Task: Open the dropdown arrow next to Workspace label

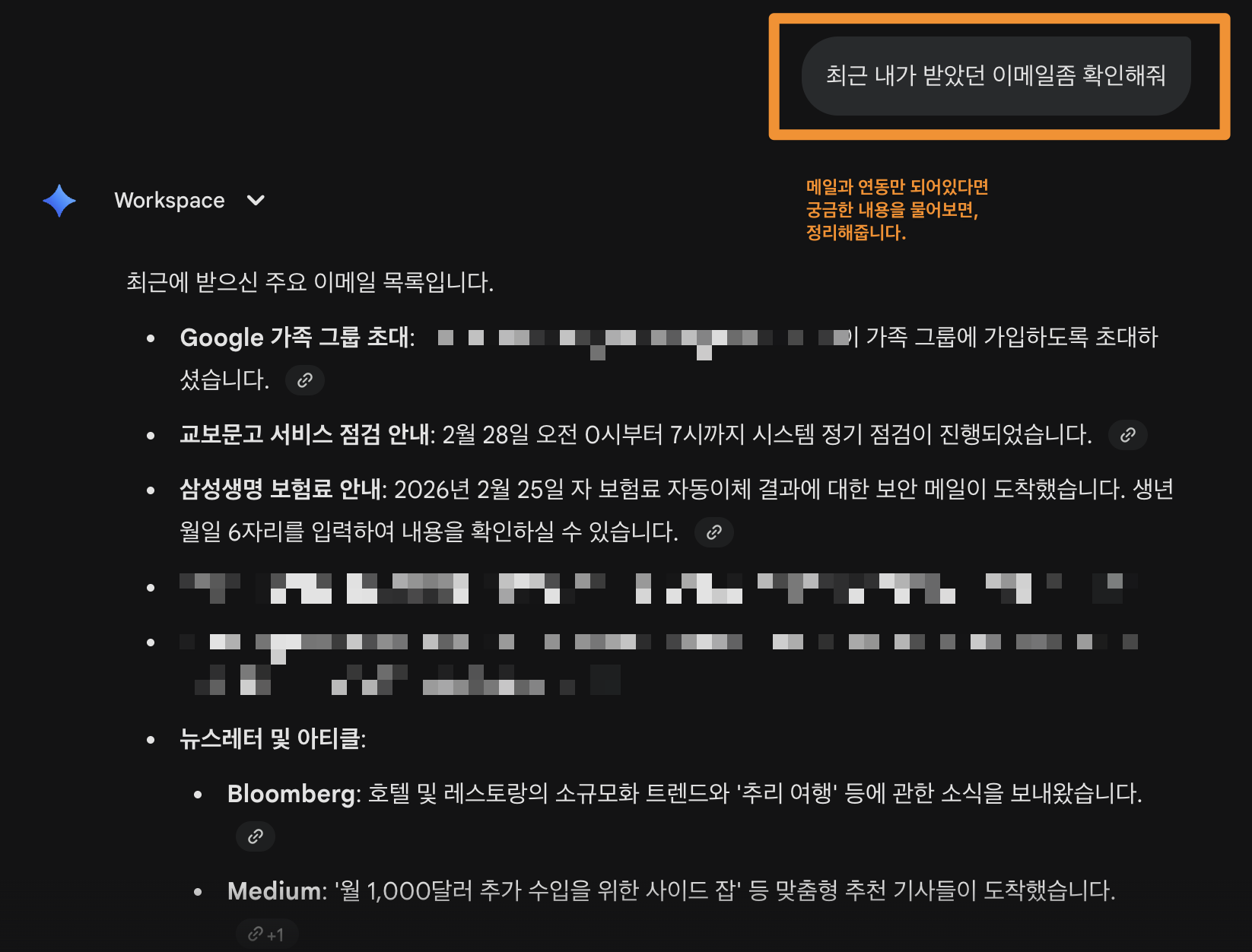Action: click(x=256, y=200)
